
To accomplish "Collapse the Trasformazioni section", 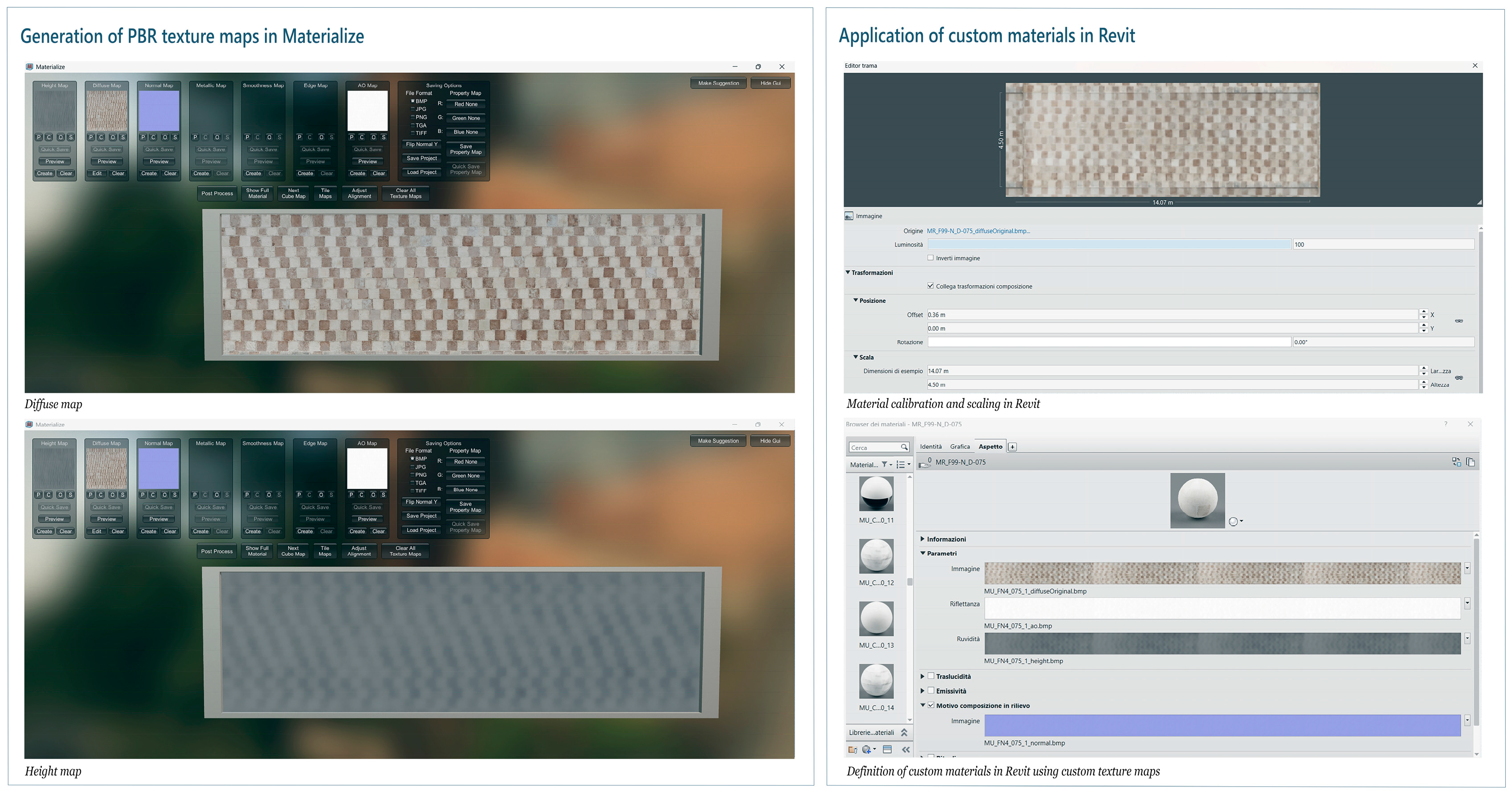I will 848,272.
